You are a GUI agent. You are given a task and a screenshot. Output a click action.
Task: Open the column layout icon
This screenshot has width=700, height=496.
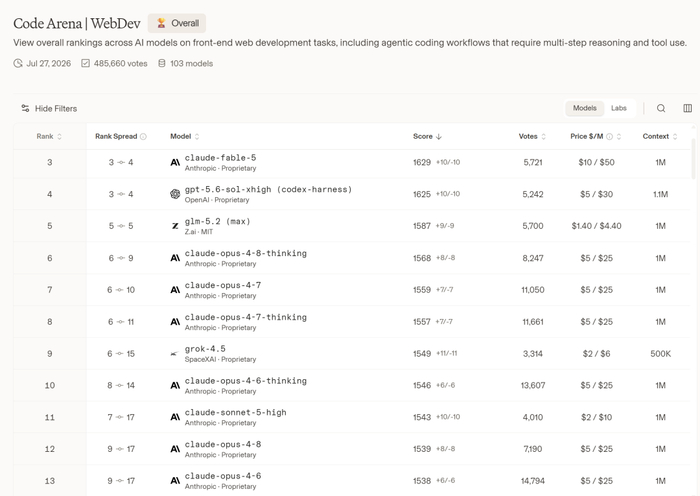point(688,108)
